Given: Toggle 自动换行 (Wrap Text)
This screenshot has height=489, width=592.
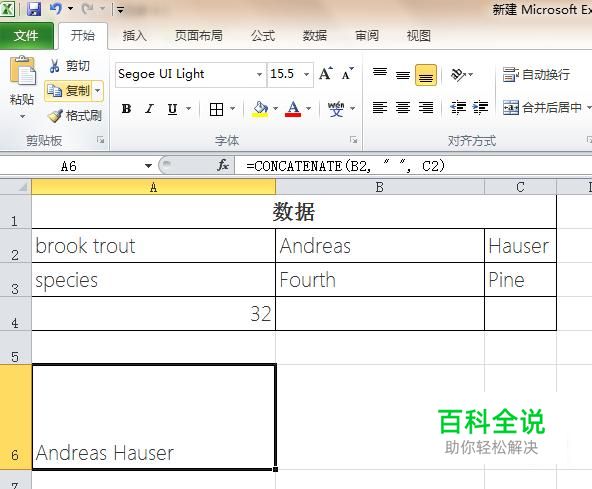Looking at the screenshot, I should (x=536, y=74).
